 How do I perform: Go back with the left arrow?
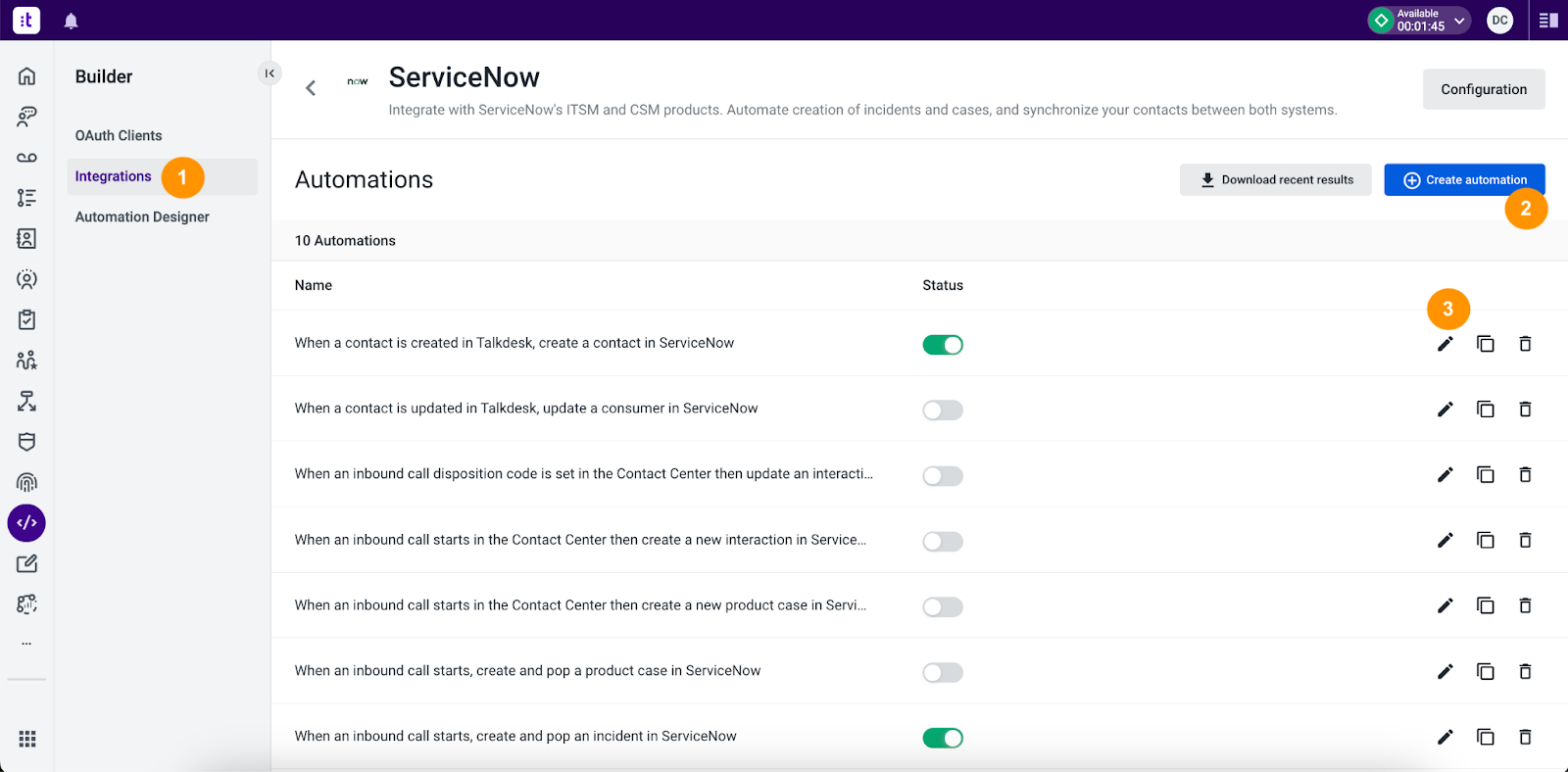click(x=311, y=88)
